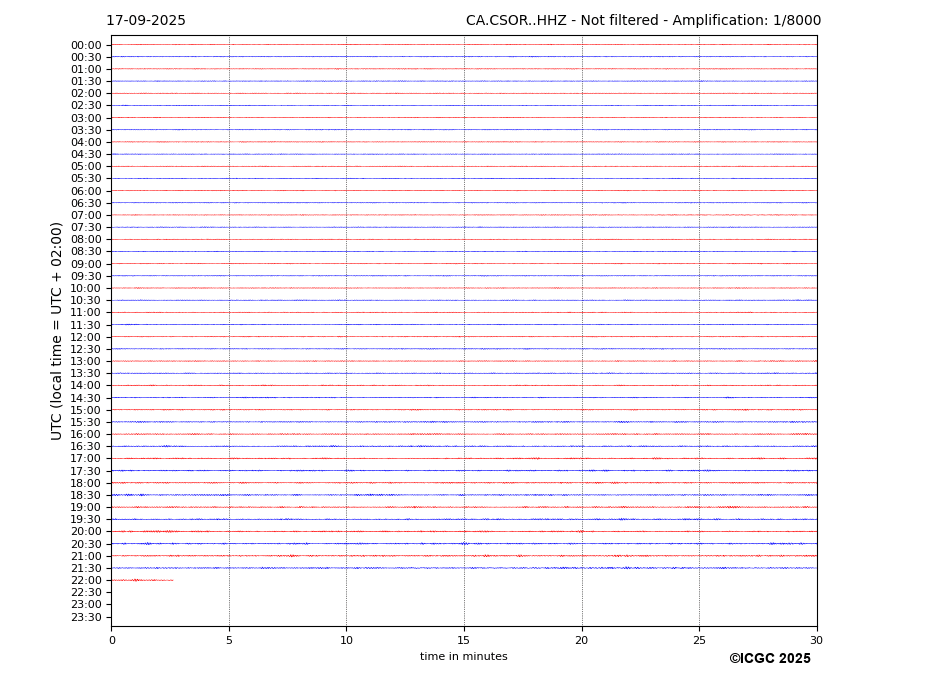Image resolution: width=927 pixels, height=696 pixels.
Task: Select the 06:30 time row label
Action: (86, 203)
